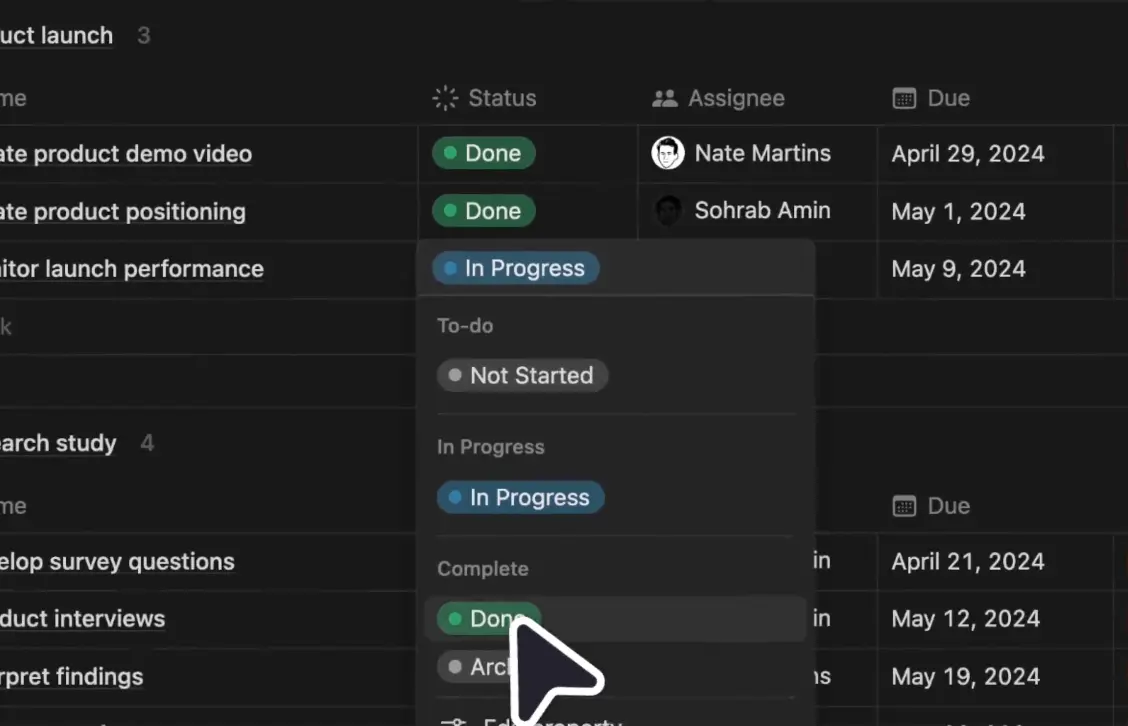Select the Not Started status option
Screen dimensions: 1128x726
(522, 375)
